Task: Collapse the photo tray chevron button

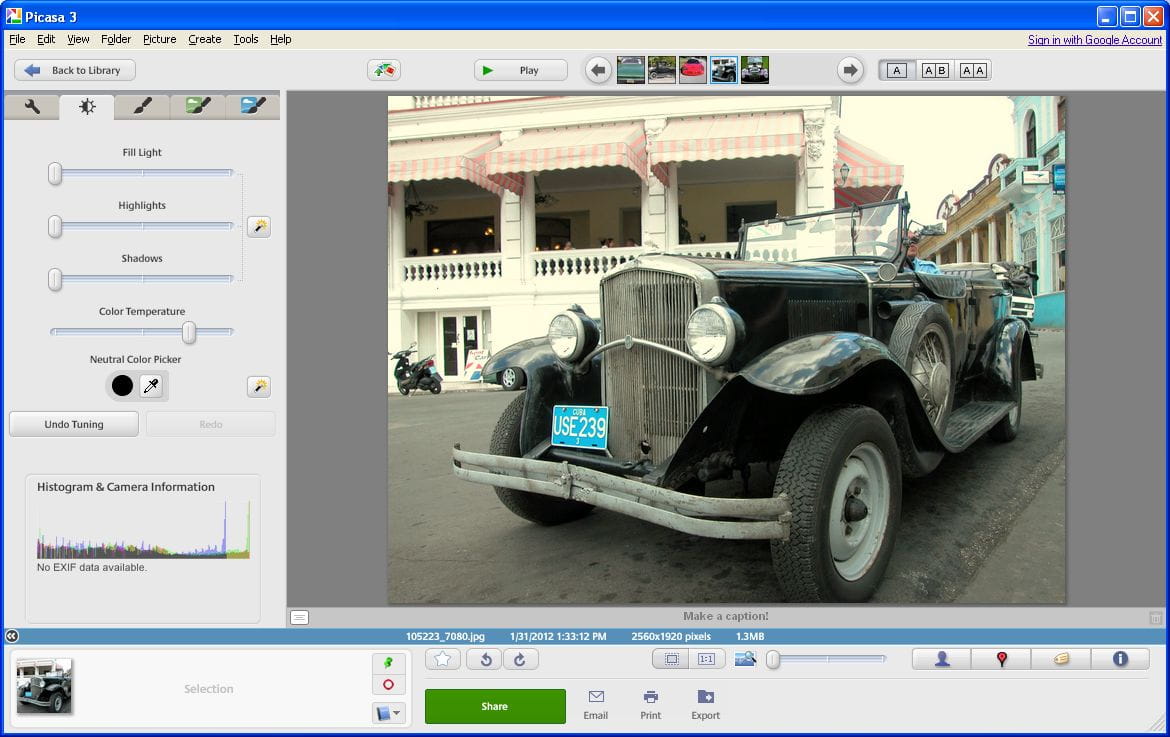Action: tap(12, 636)
